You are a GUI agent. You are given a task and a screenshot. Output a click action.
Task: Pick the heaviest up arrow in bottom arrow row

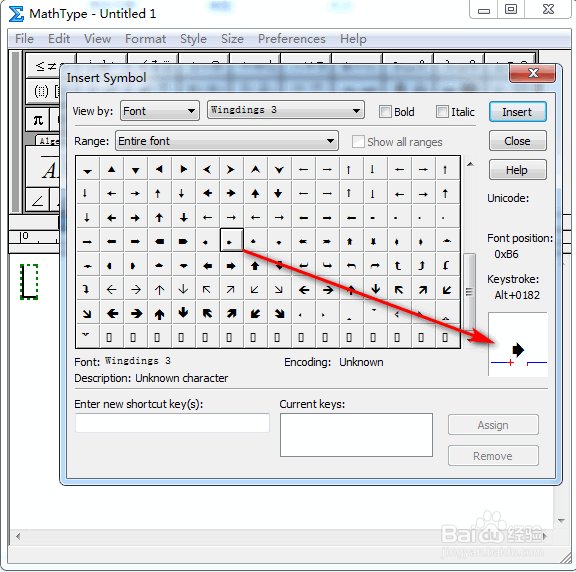point(159,314)
